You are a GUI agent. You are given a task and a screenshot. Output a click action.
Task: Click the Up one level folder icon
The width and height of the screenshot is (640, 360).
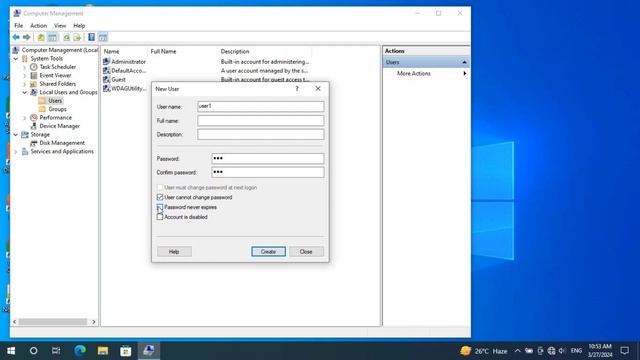[41, 38]
